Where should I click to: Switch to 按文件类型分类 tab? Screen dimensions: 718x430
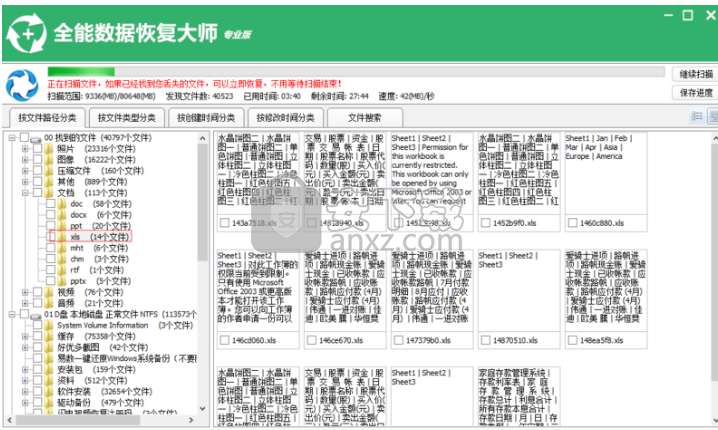126,118
